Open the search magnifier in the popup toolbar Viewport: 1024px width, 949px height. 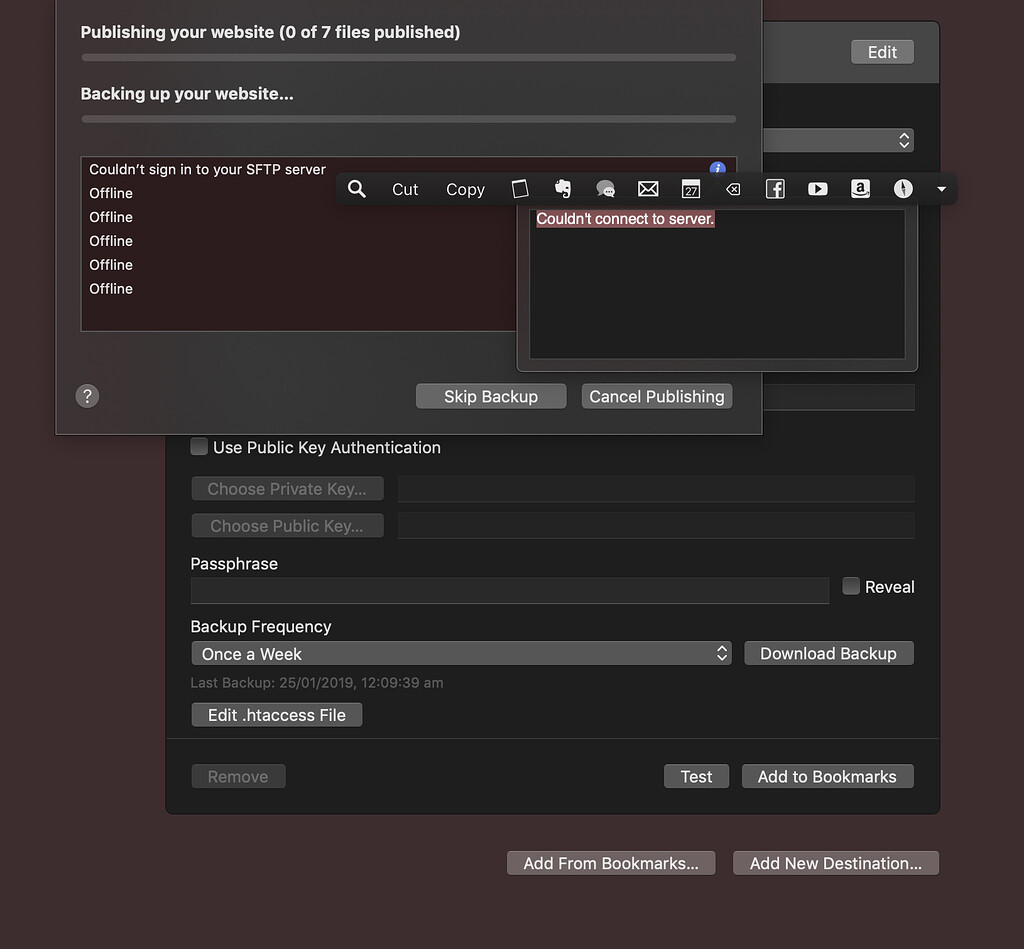pyautogui.click(x=357, y=189)
